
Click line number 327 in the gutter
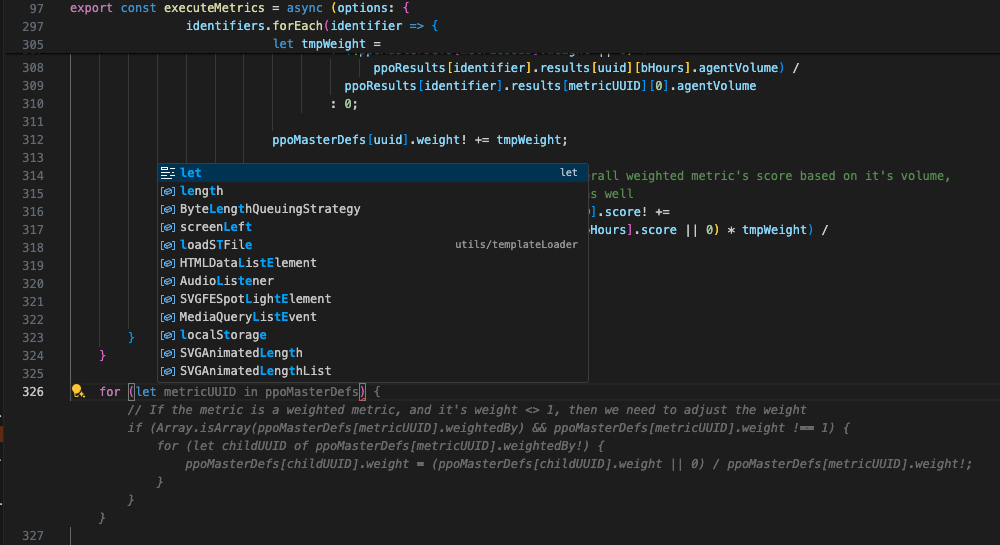32,536
